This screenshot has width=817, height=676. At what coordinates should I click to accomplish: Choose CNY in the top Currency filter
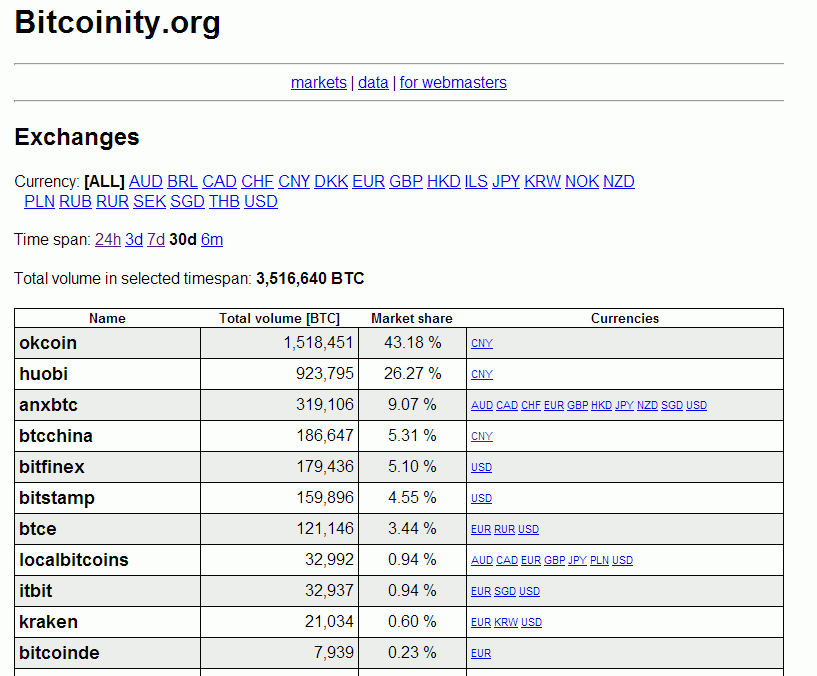(x=294, y=181)
